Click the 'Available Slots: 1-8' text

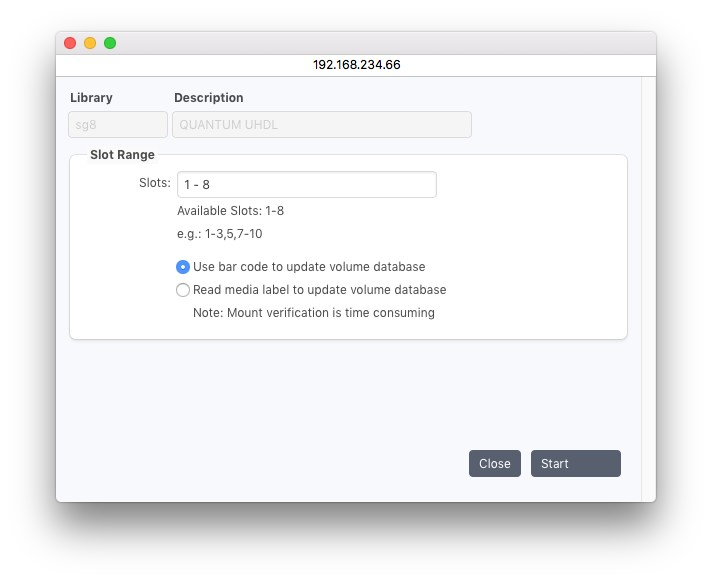(230, 211)
